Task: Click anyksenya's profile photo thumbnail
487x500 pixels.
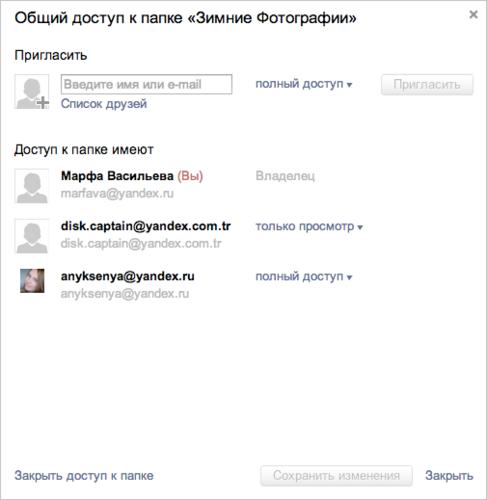Action: (x=32, y=281)
